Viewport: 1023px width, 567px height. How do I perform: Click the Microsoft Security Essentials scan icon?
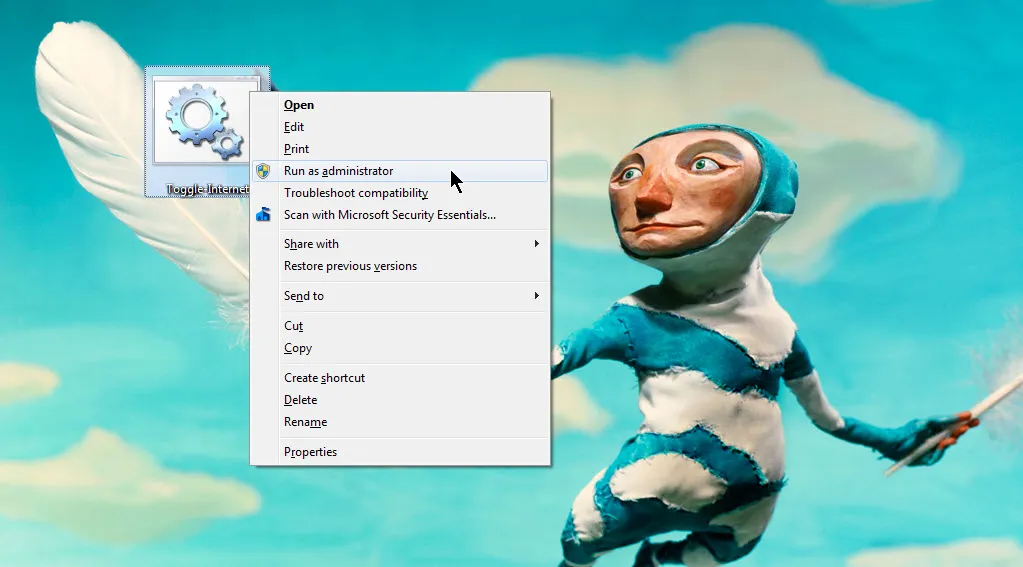(263, 215)
